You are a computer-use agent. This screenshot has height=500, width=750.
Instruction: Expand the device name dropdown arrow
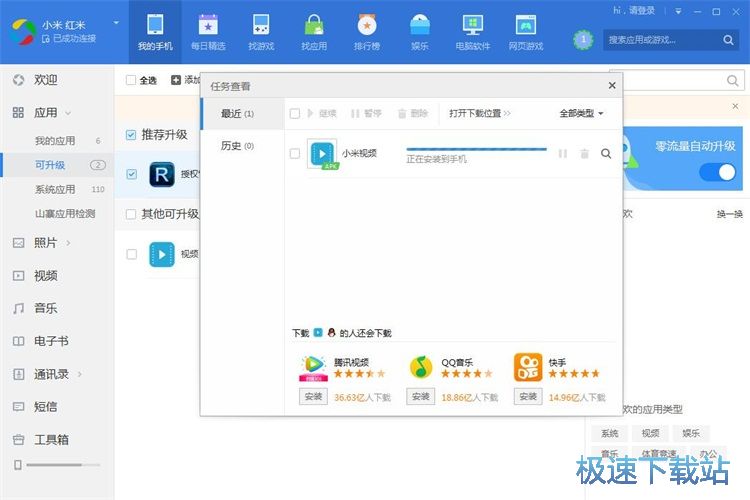point(116,22)
